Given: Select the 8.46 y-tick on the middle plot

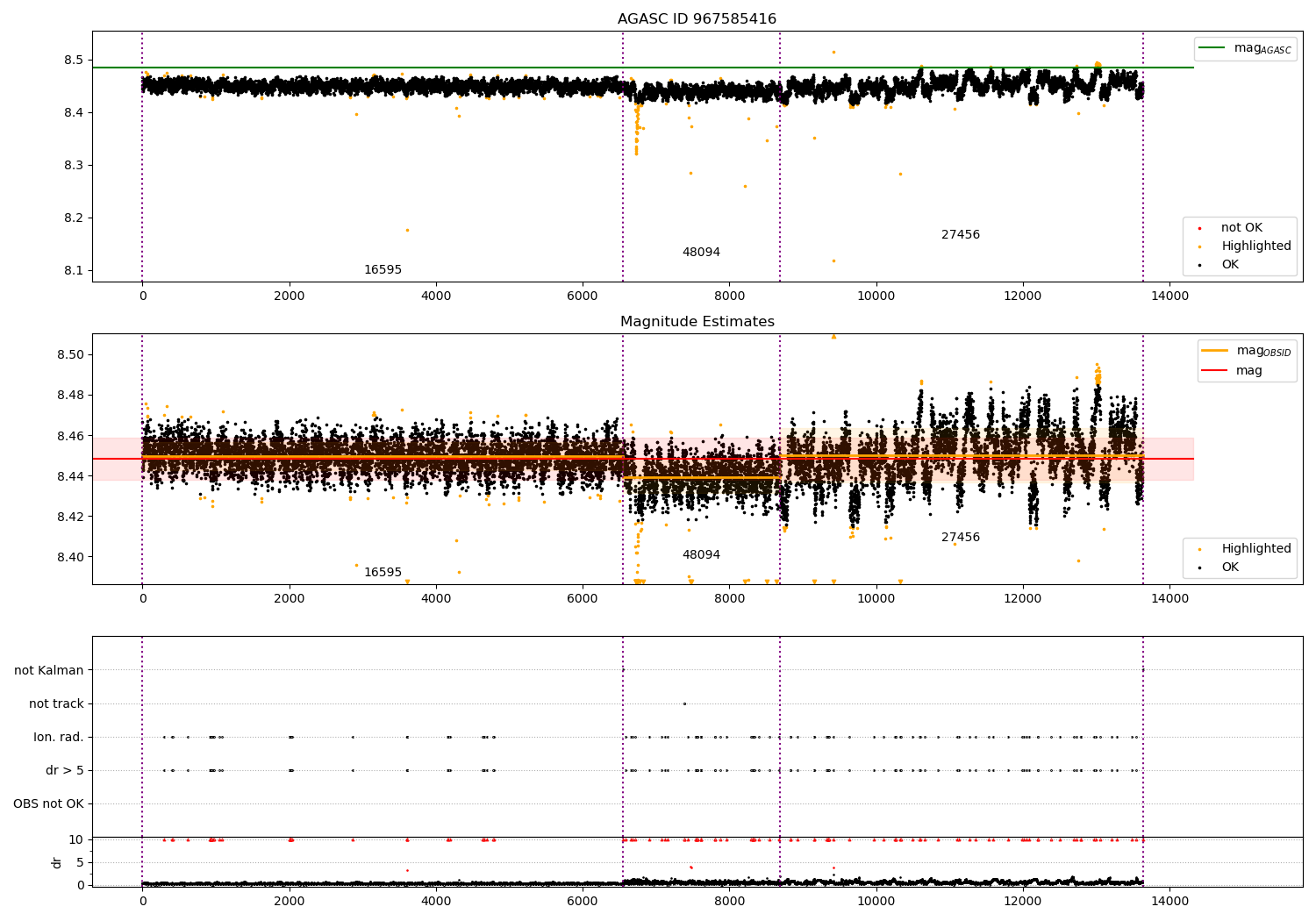Looking at the screenshot, I should tap(71, 436).
